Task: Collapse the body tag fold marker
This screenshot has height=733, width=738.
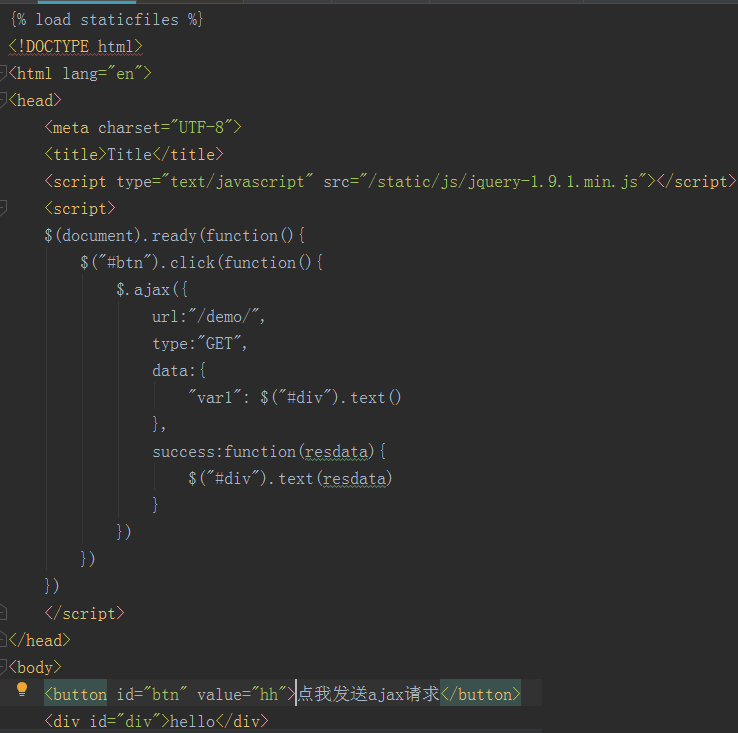Action: tap(2, 667)
